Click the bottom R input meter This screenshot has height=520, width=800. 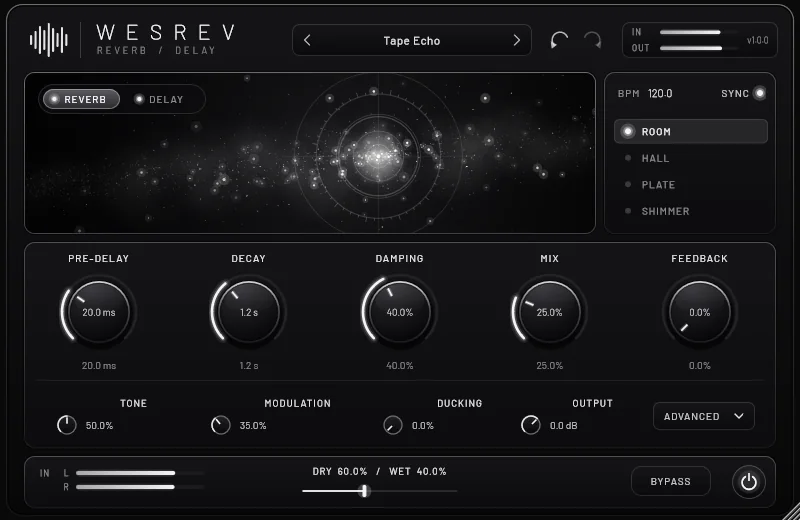point(139,487)
